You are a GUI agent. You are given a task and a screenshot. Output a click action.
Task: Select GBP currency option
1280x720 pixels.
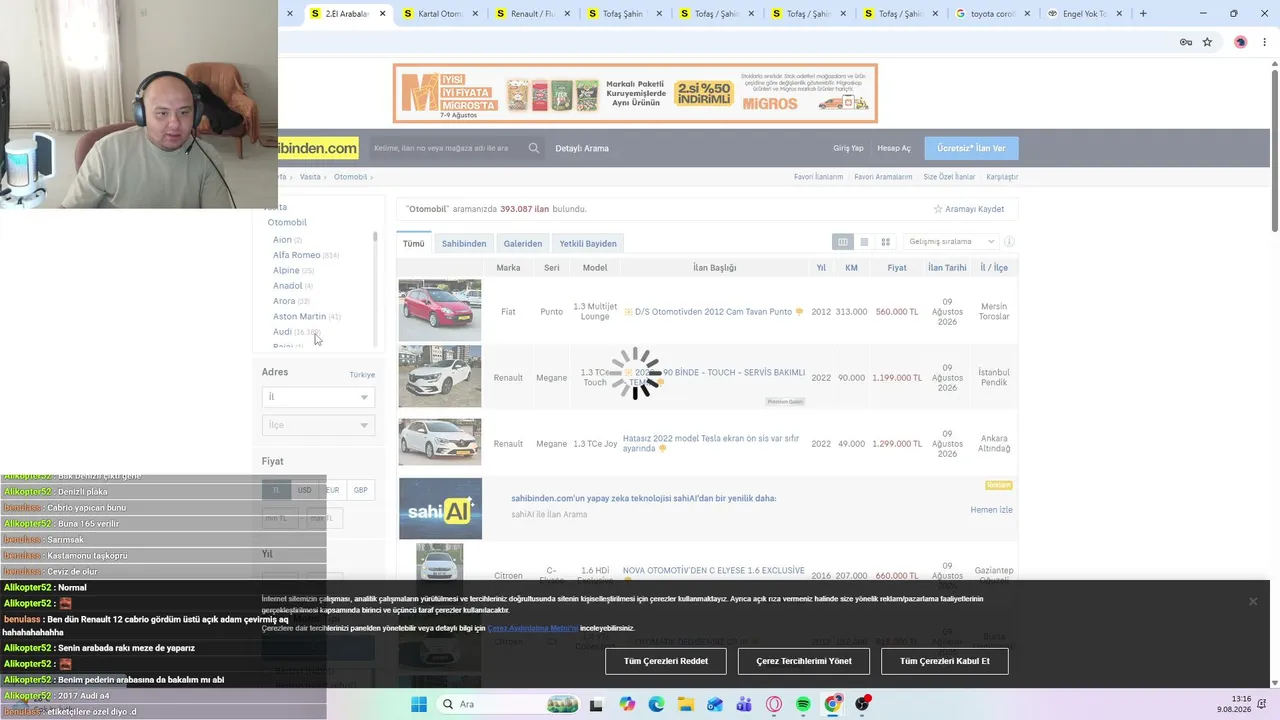click(x=360, y=490)
